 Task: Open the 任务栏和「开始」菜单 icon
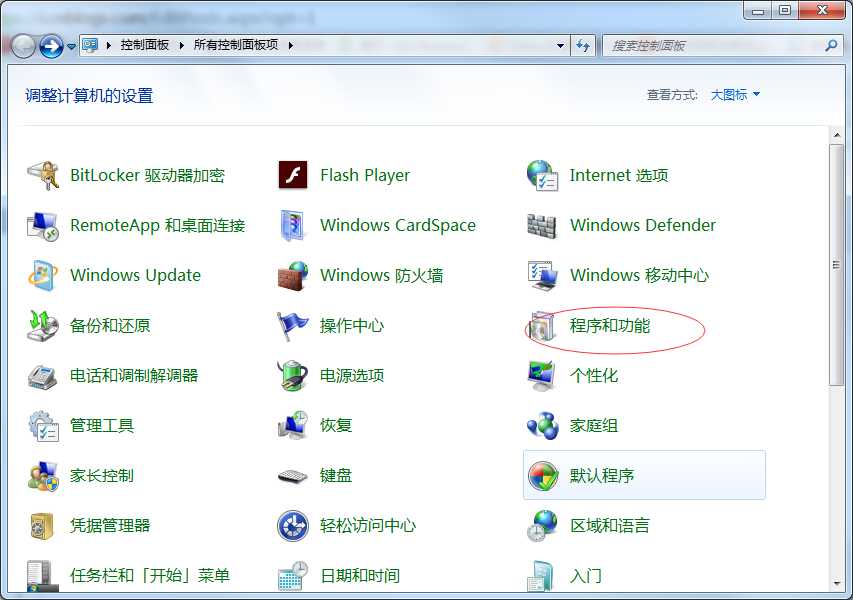click(x=43, y=576)
